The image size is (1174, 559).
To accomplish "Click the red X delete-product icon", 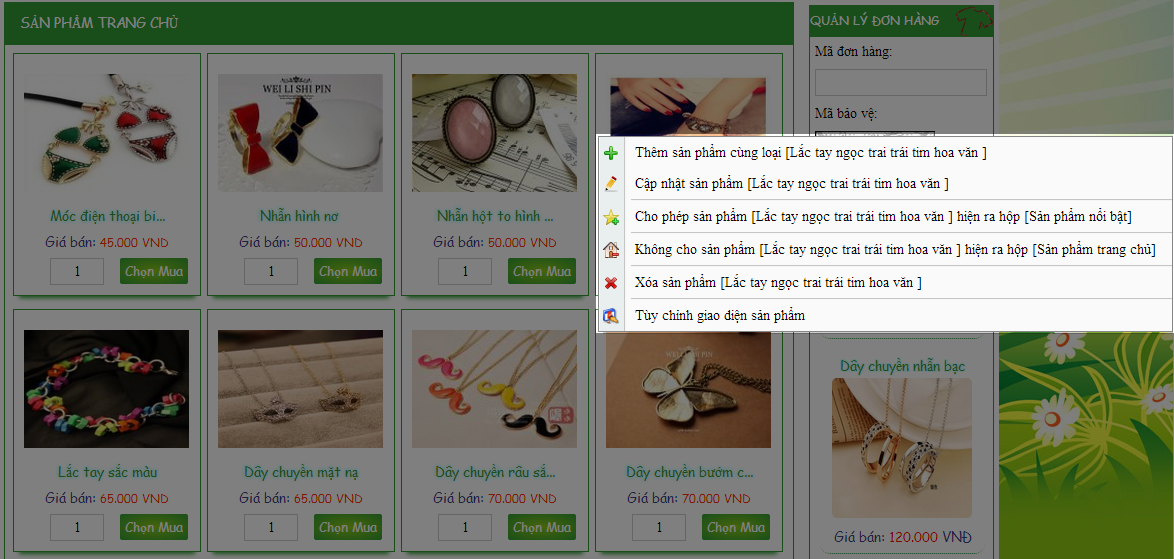I will [x=611, y=283].
